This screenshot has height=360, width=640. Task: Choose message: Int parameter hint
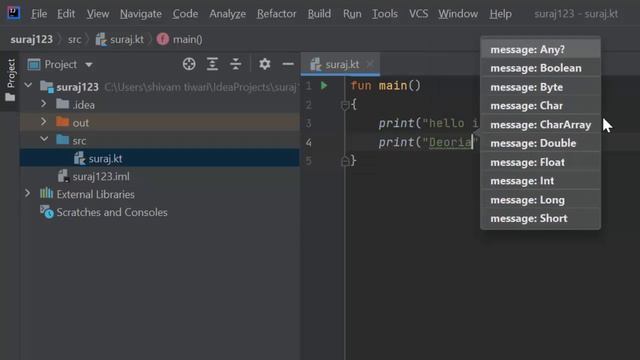540,181
